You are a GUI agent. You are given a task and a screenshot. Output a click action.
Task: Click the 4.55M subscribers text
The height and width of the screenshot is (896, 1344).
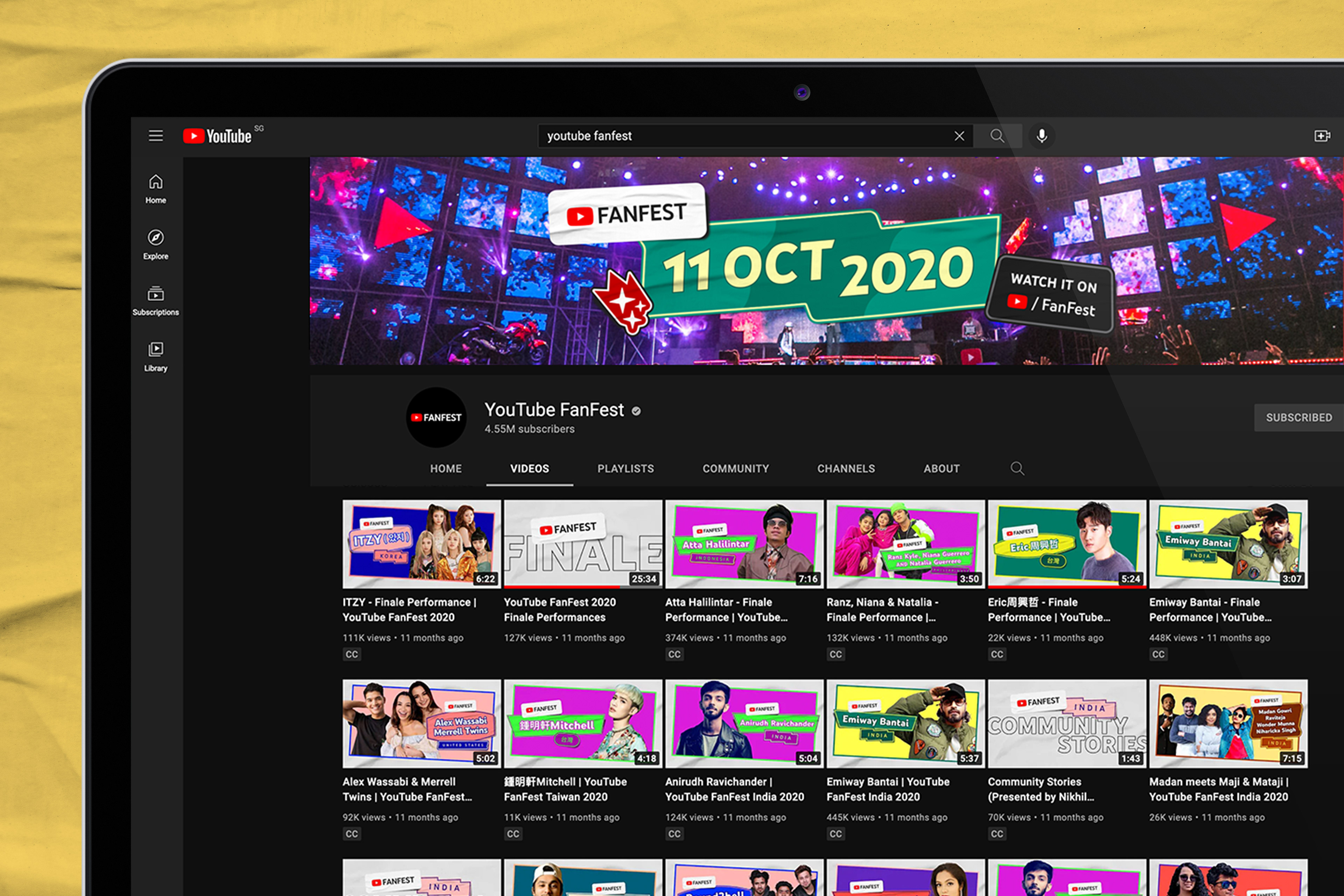click(530, 429)
